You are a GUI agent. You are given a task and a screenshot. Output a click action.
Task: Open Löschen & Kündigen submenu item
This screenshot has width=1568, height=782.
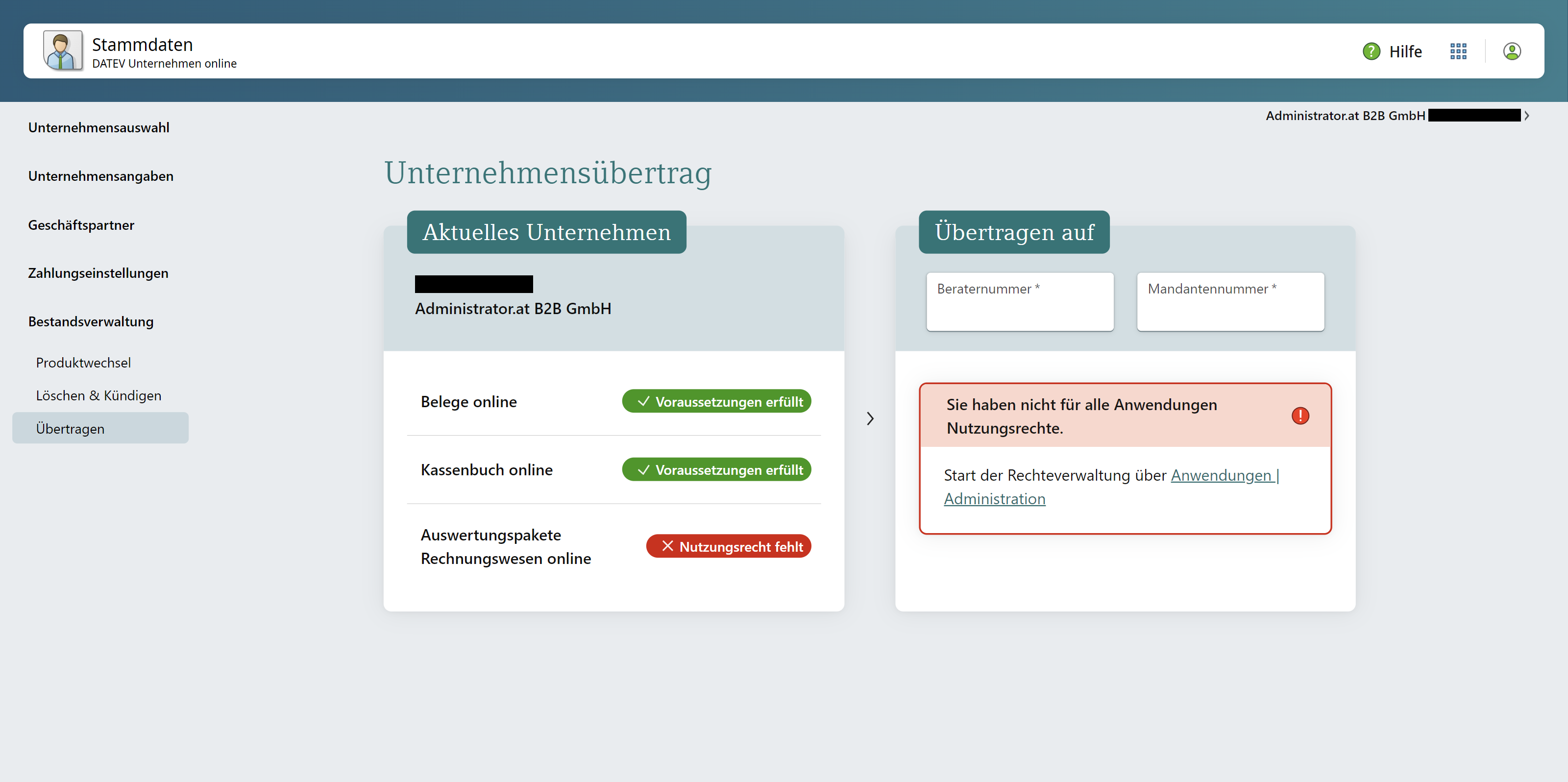click(x=98, y=395)
